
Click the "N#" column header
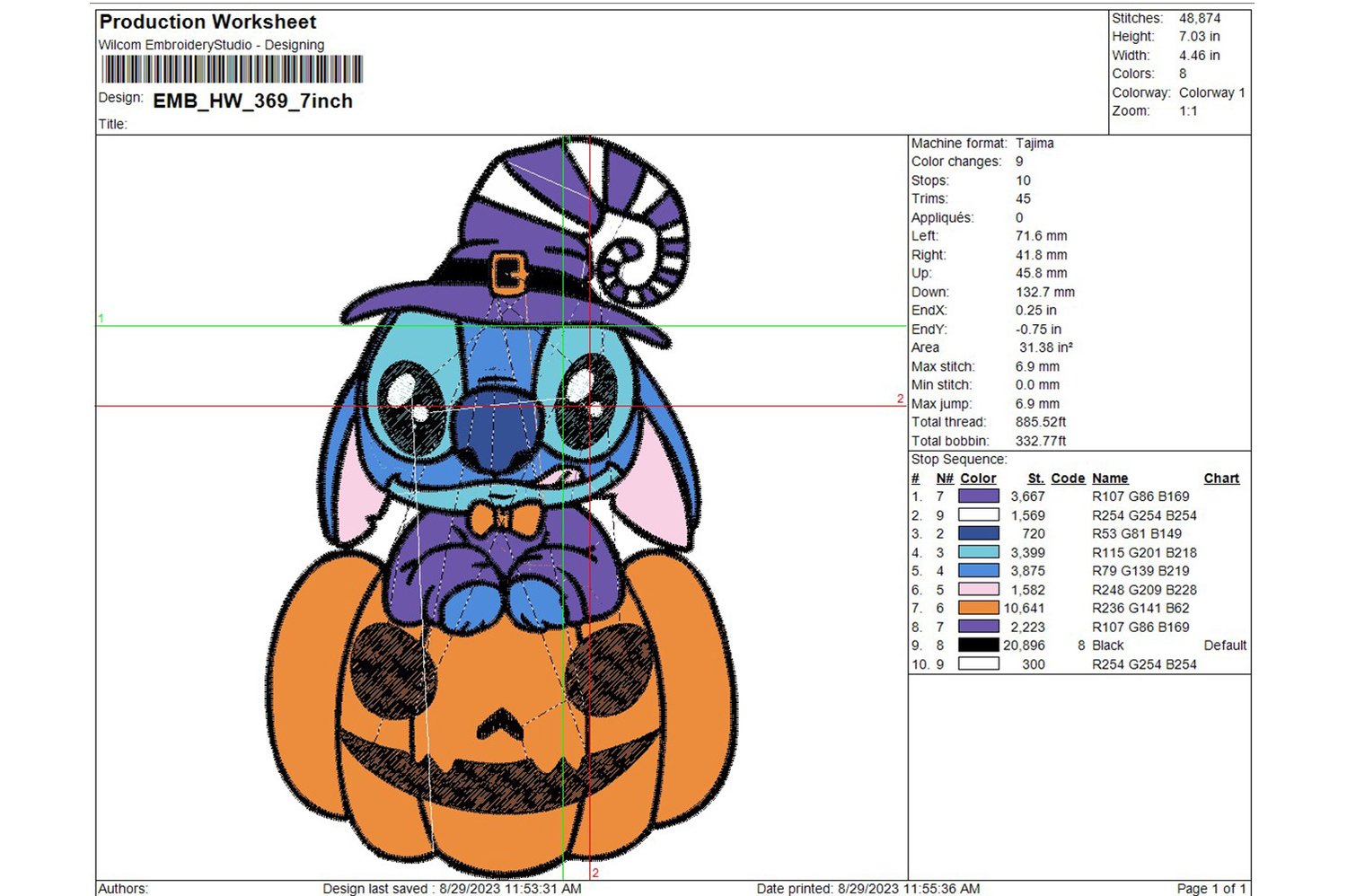[945, 479]
